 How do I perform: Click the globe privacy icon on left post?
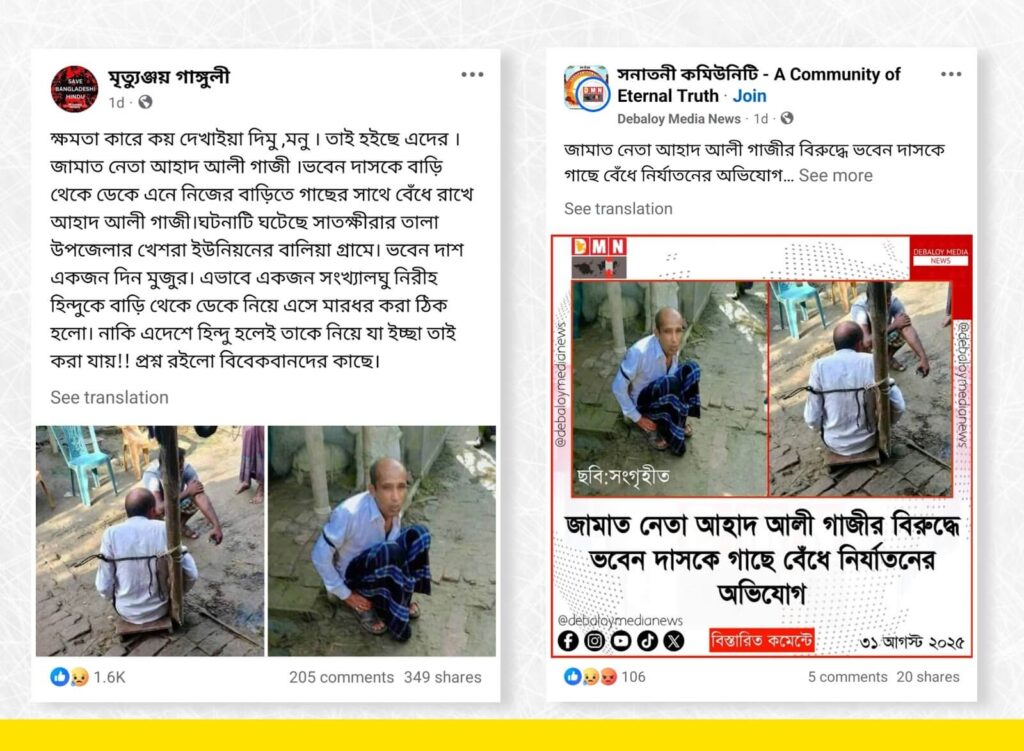(145, 103)
